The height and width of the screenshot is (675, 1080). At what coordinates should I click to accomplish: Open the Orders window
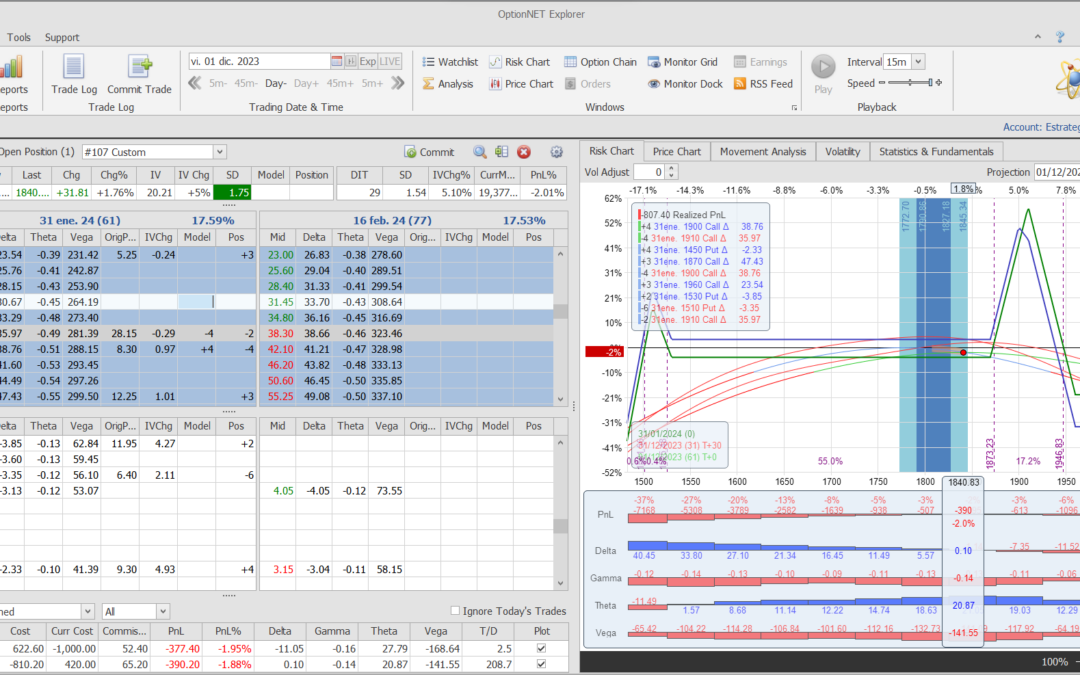(x=588, y=84)
